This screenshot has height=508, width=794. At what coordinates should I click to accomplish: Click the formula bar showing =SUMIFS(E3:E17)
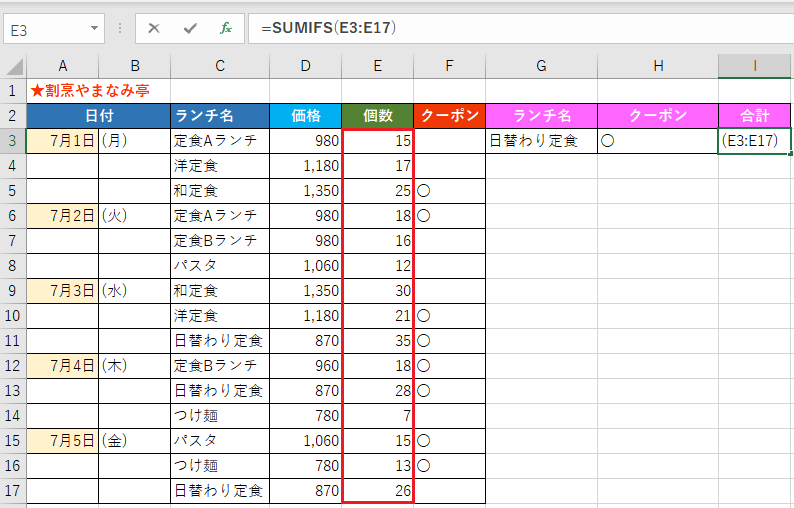[521, 28]
